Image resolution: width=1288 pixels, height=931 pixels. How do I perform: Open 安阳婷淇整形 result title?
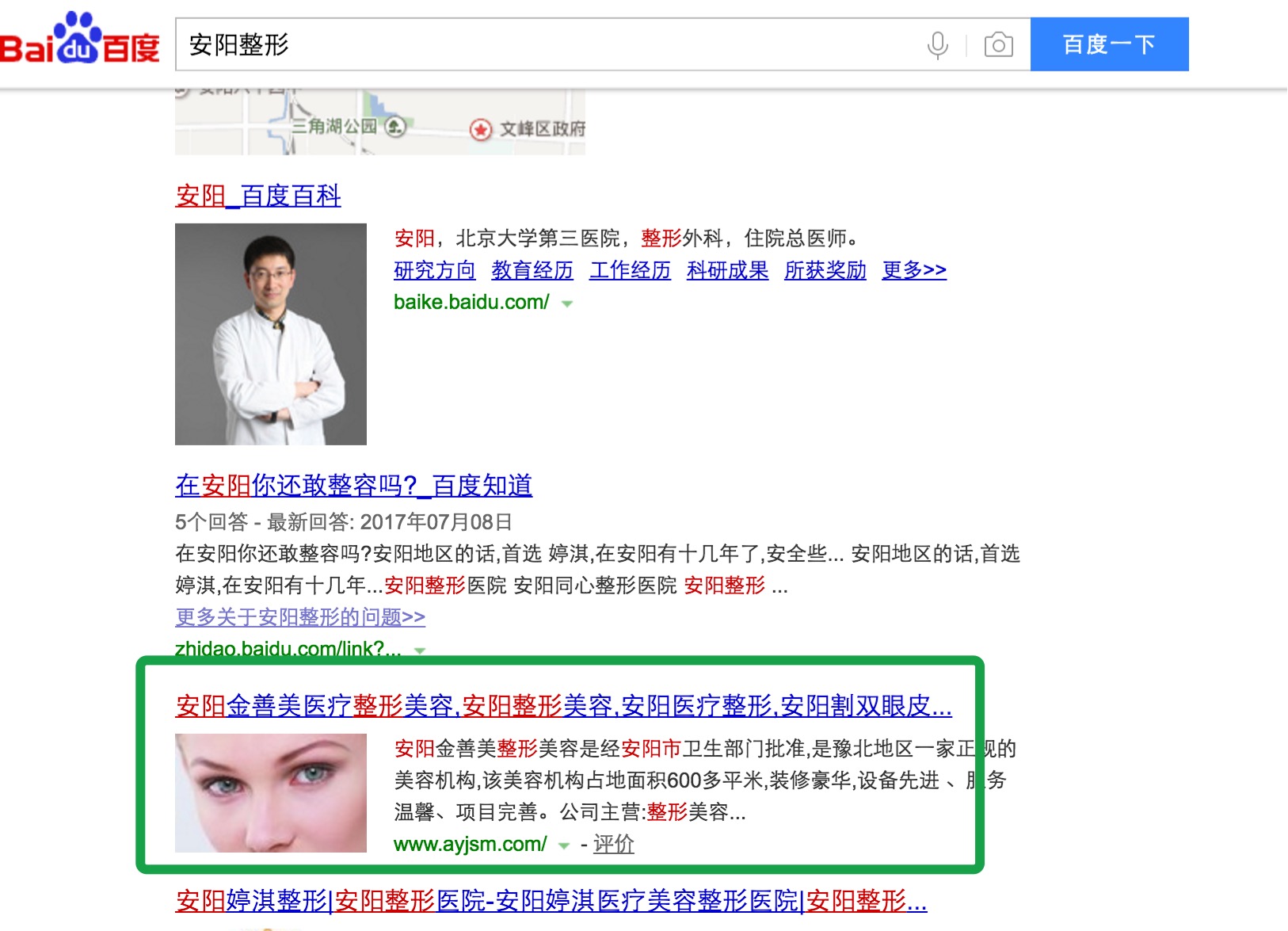pyautogui.click(x=551, y=901)
